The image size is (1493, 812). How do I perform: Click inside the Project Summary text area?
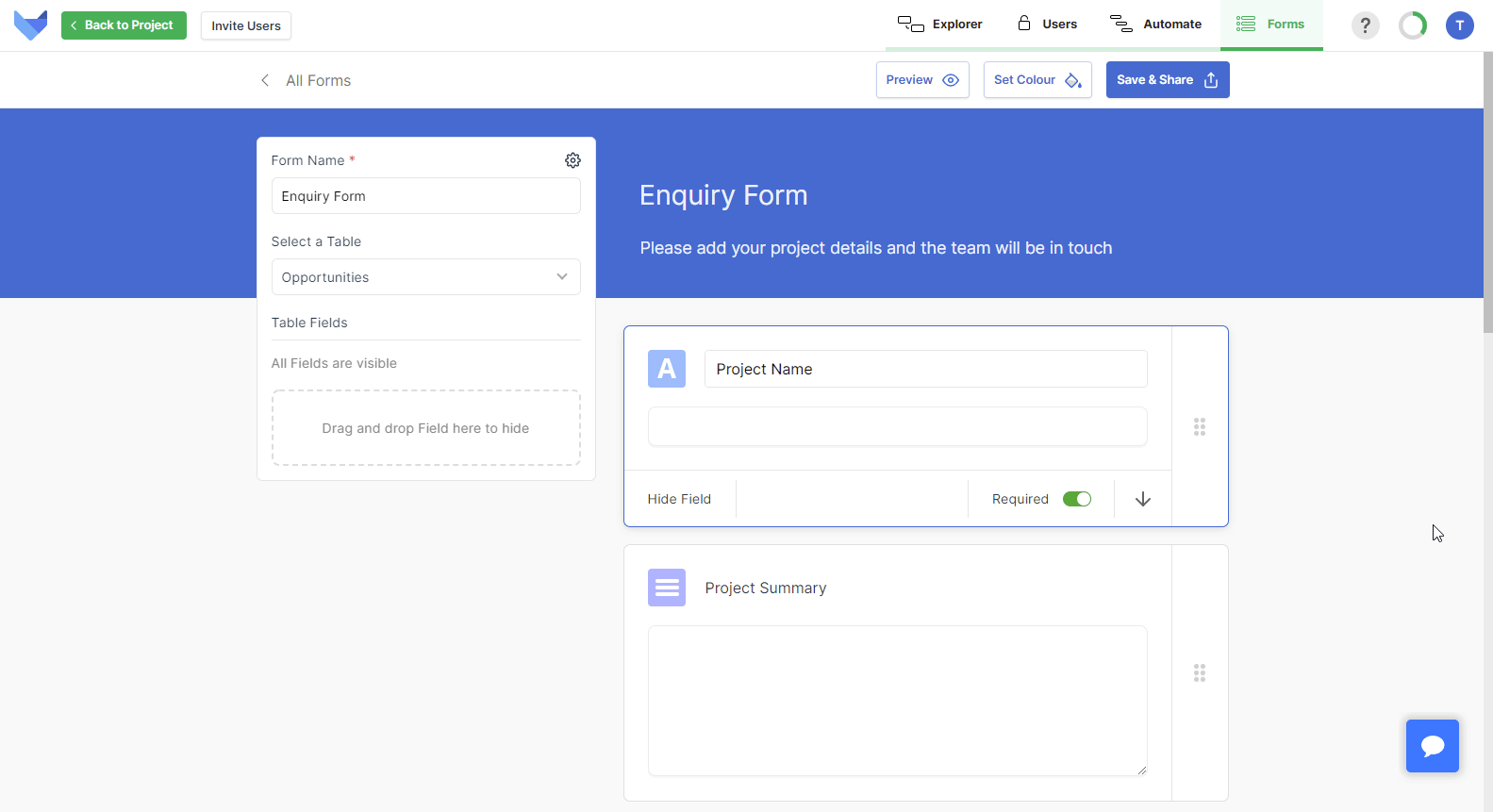coord(897,701)
